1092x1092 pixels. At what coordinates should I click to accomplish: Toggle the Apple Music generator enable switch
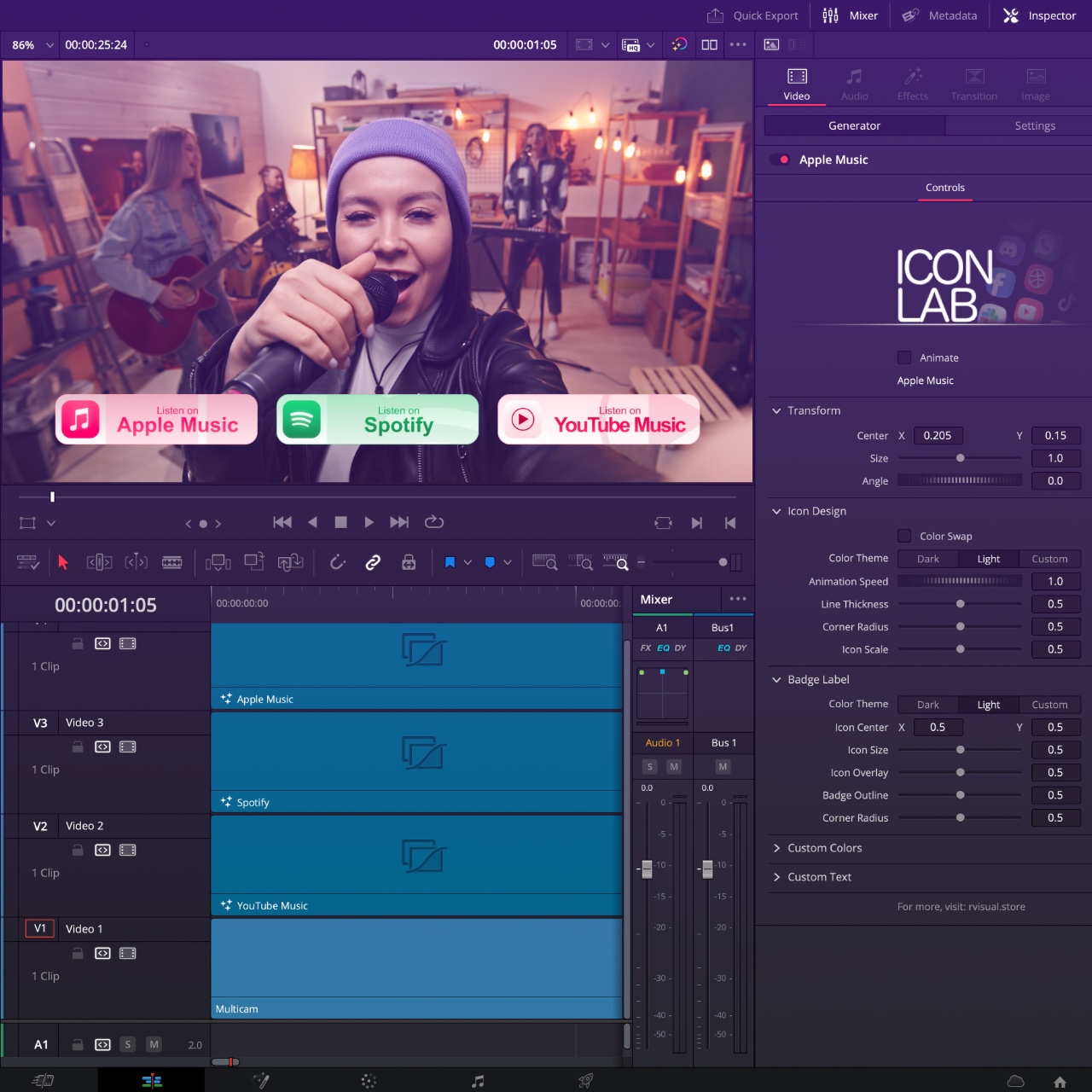pos(780,160)
